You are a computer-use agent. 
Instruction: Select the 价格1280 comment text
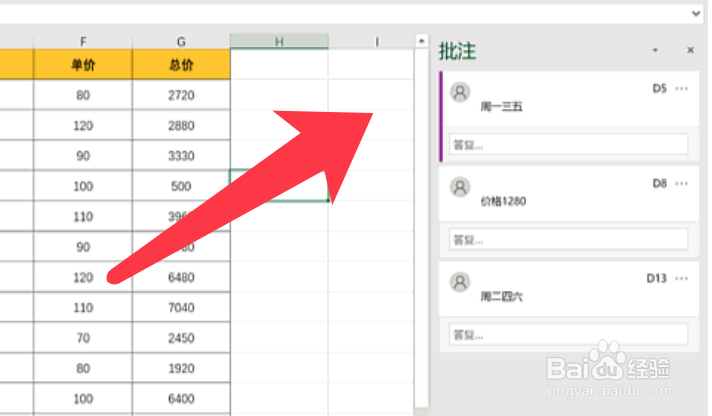pos(503,201)
